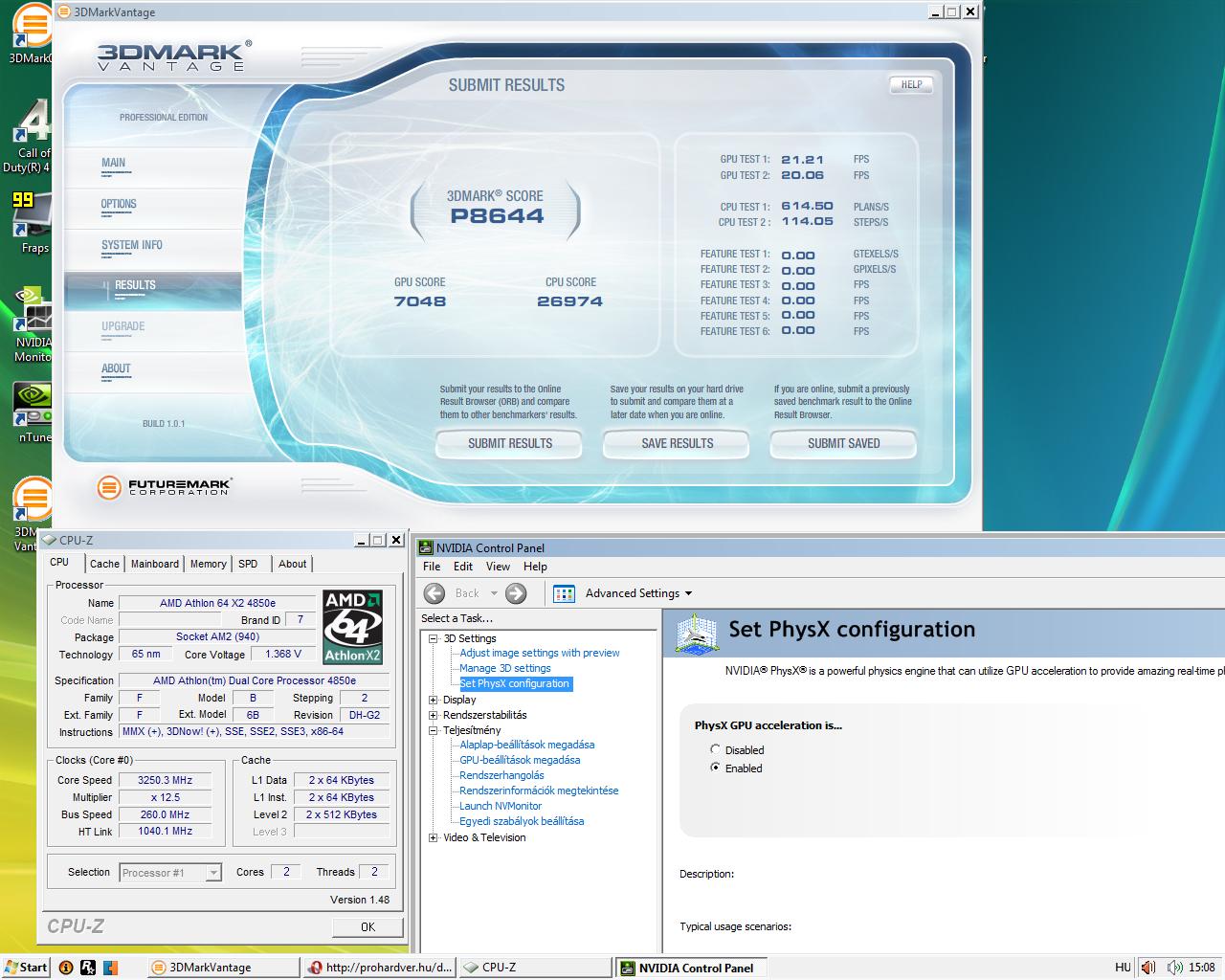Open the Advanced Settings dropdown

point(638,593)
